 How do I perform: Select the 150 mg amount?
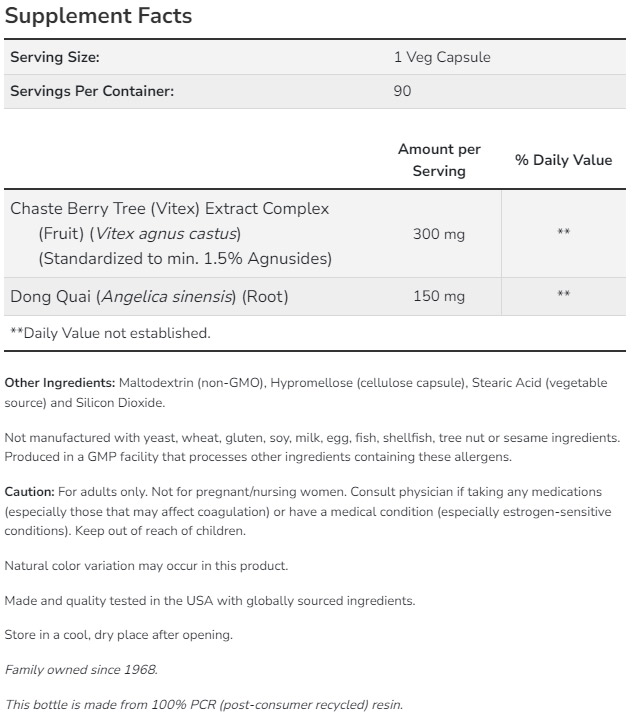[x=439, y=296]
